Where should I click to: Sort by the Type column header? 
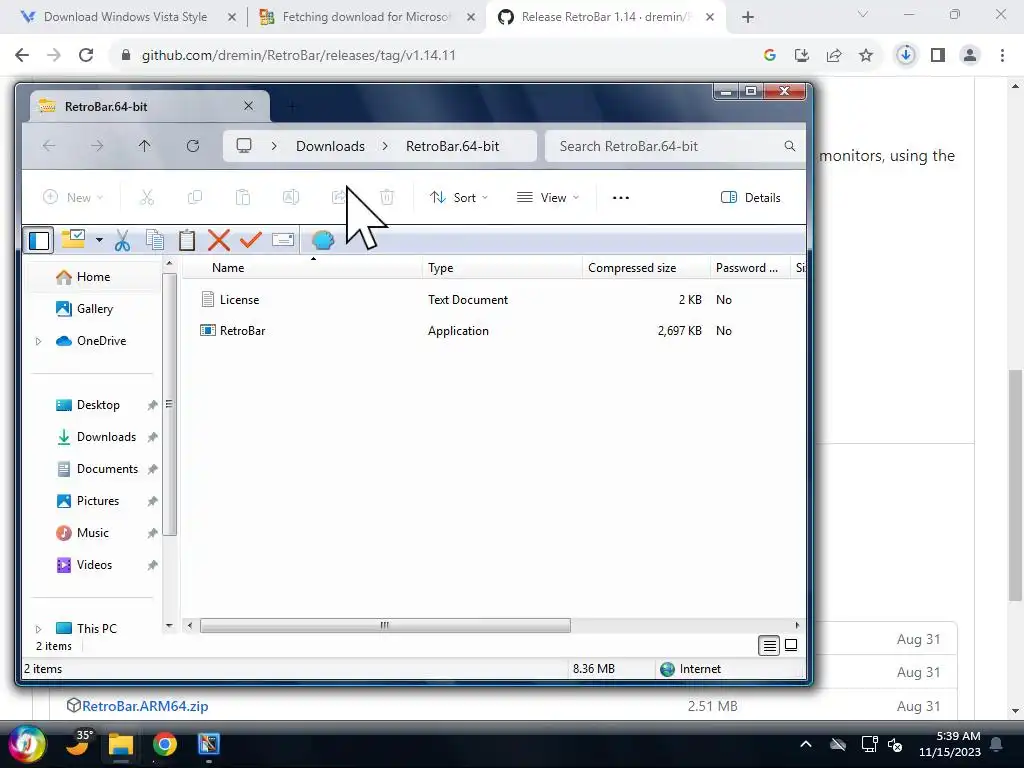pos(502,268)
